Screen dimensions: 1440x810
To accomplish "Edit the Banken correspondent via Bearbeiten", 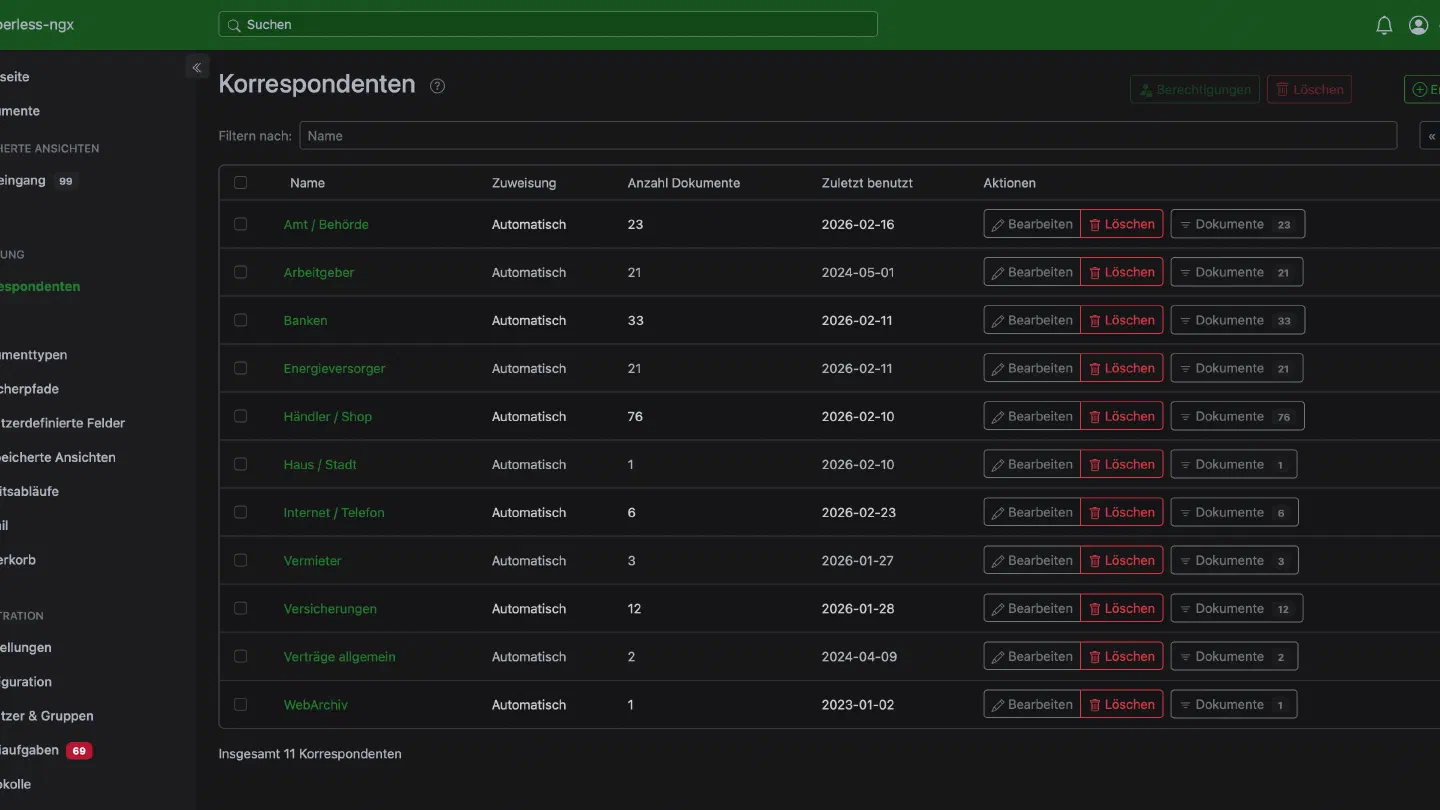I will click(x=1032, y=320).
